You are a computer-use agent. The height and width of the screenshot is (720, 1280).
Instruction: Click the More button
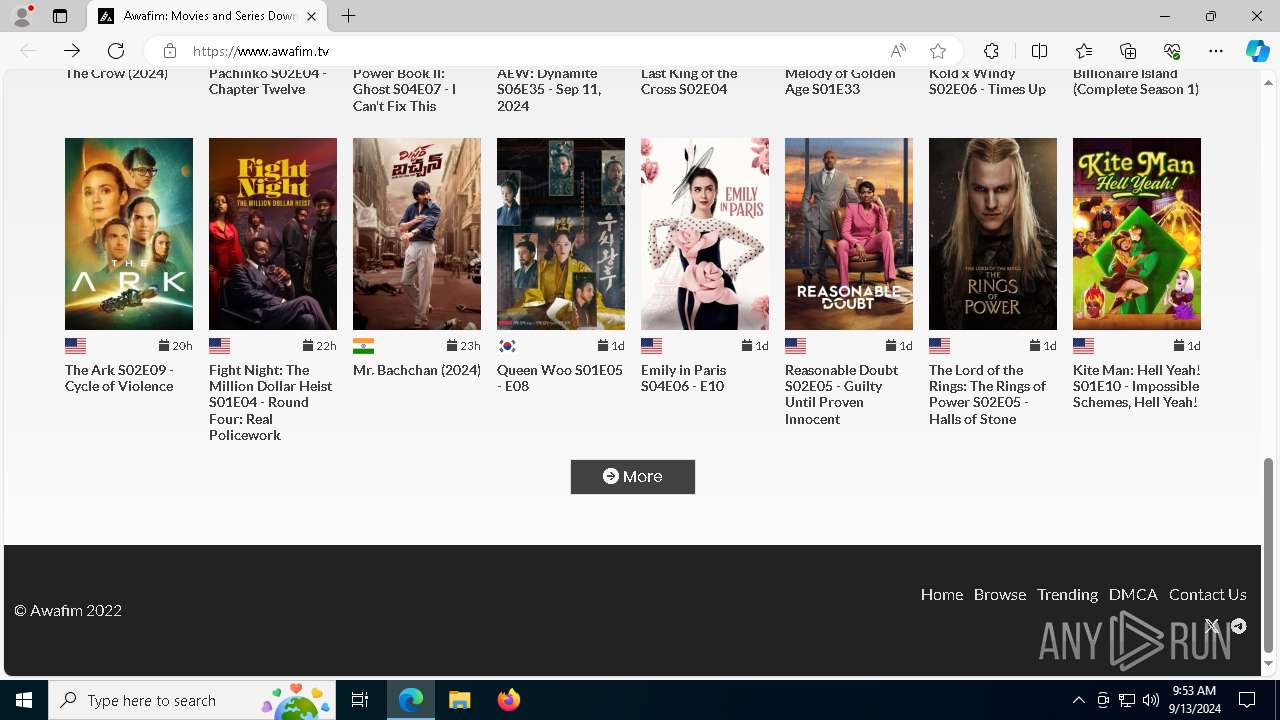click(633, 477)
